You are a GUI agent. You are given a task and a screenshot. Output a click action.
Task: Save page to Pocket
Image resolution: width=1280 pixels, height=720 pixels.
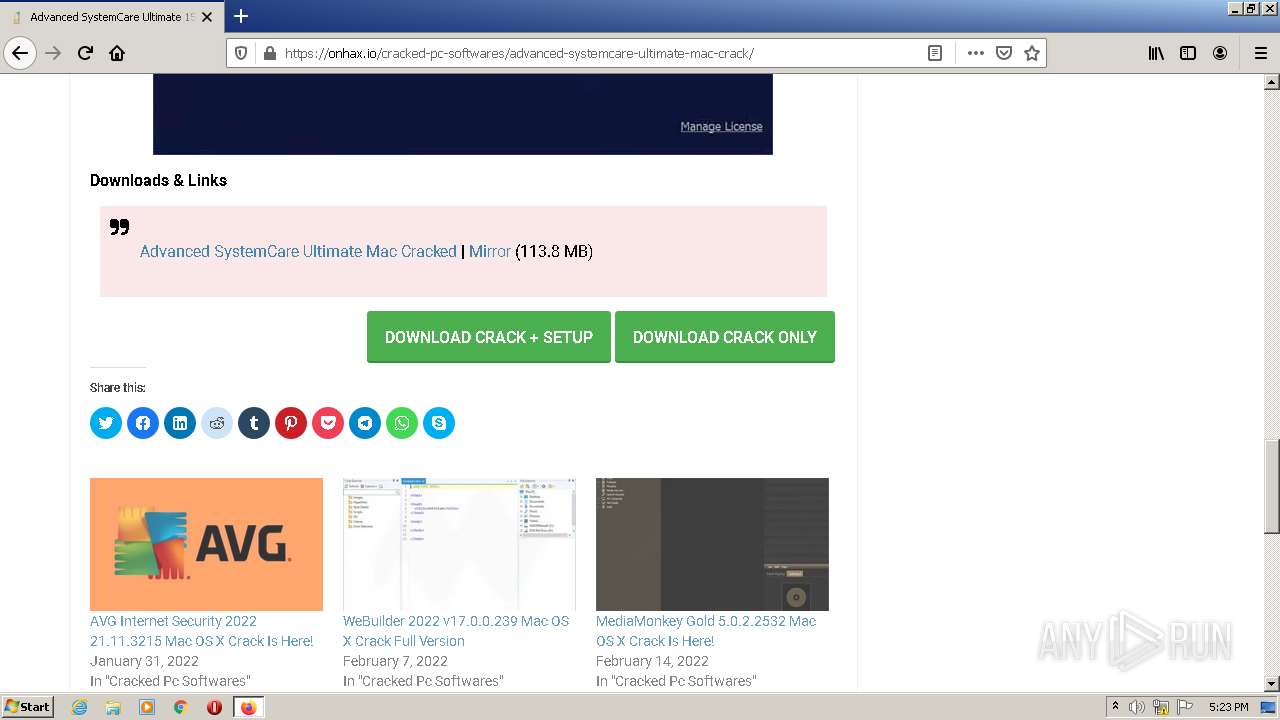point(1004,53)
